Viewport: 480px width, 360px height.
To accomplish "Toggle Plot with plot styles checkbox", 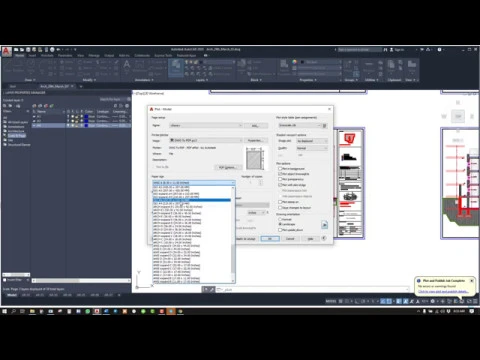I will tap(280, 185).
